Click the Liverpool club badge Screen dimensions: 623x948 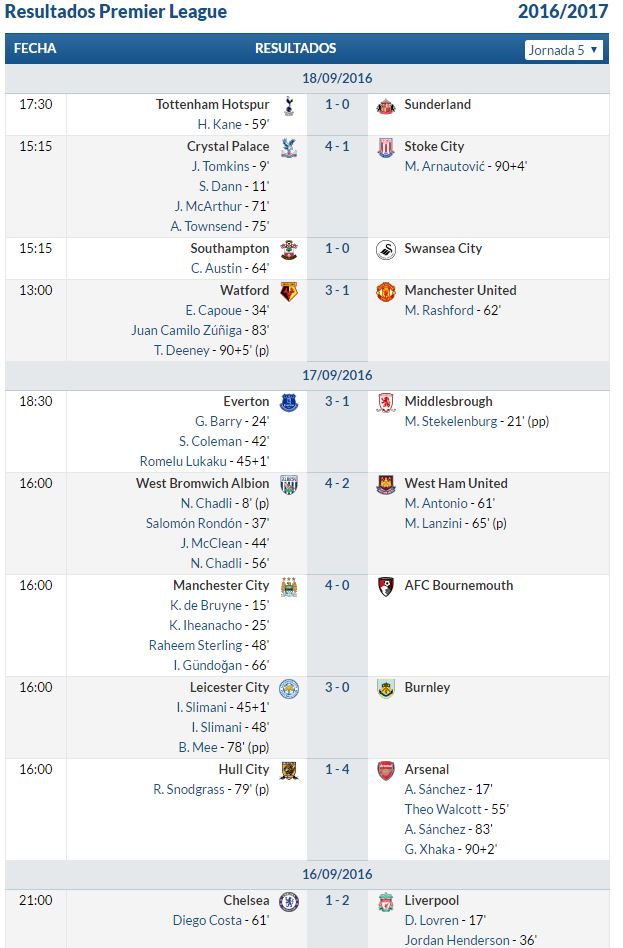click(386, 902)
